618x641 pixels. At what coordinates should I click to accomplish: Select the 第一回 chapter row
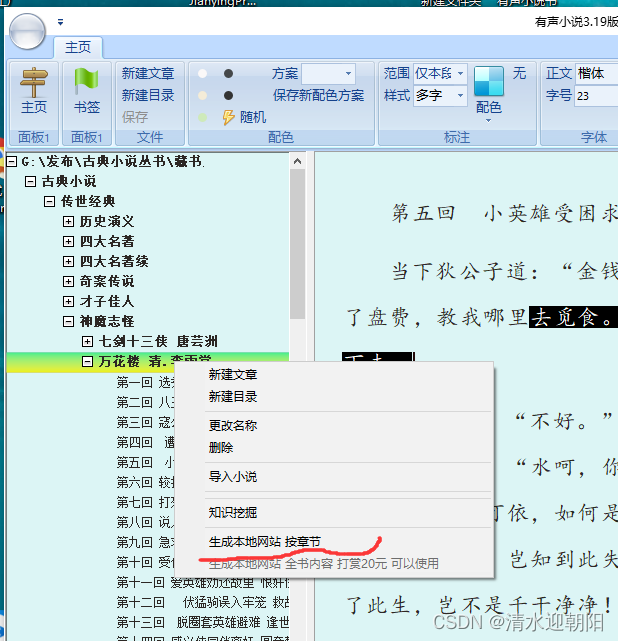coord(145,382)
